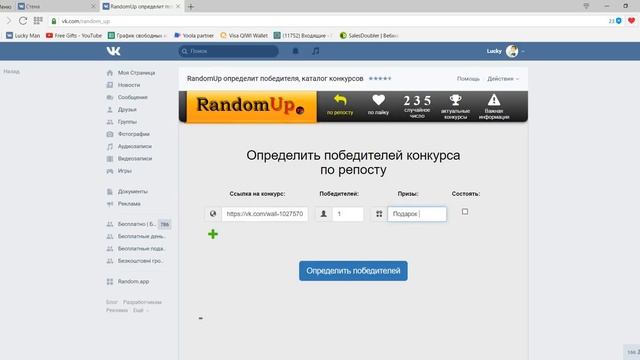640x360 pixels.
Task: Click globe icon beside contest link field
Action: point(213,214)
